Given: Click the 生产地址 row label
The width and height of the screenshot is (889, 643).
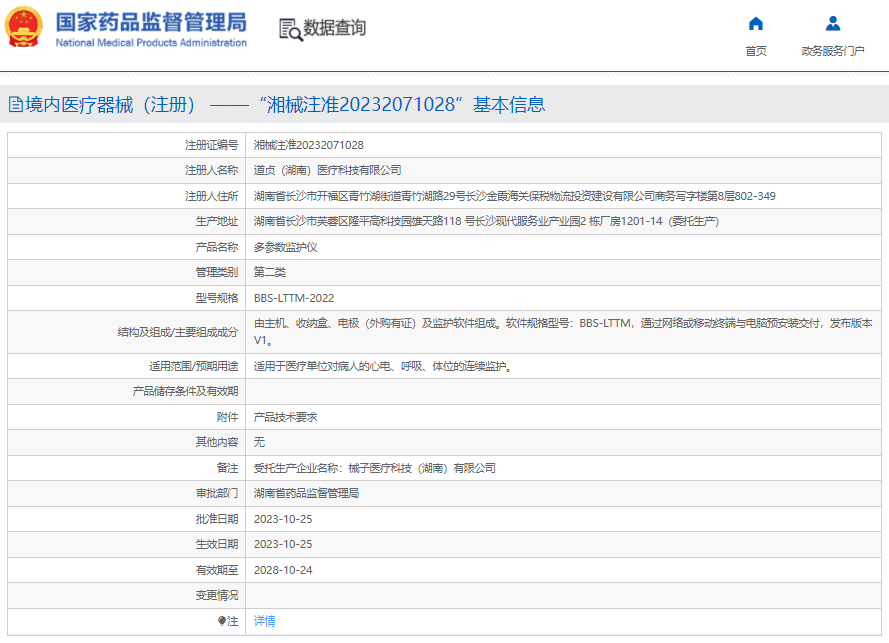Looking at the screenshot, I should click(x=217, y=221).
